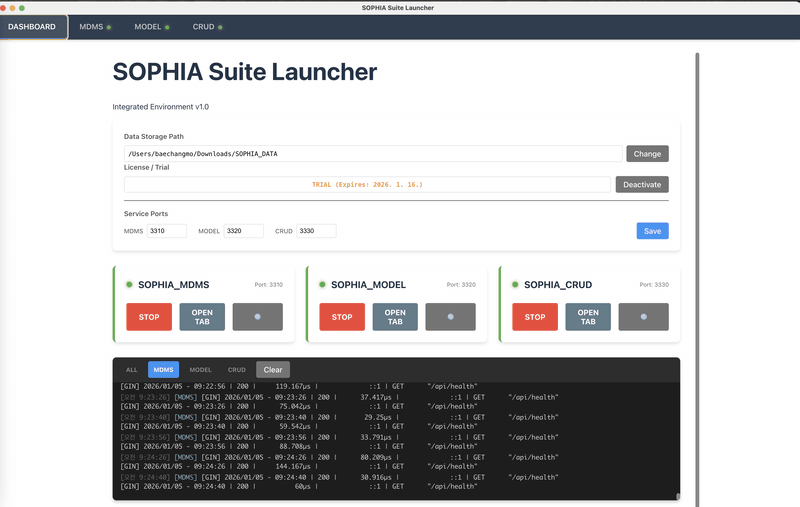Click gray dot button on SOPHIA_CRUD card
The height and width of the screenshot is (507, 800).
coord(643,317)
